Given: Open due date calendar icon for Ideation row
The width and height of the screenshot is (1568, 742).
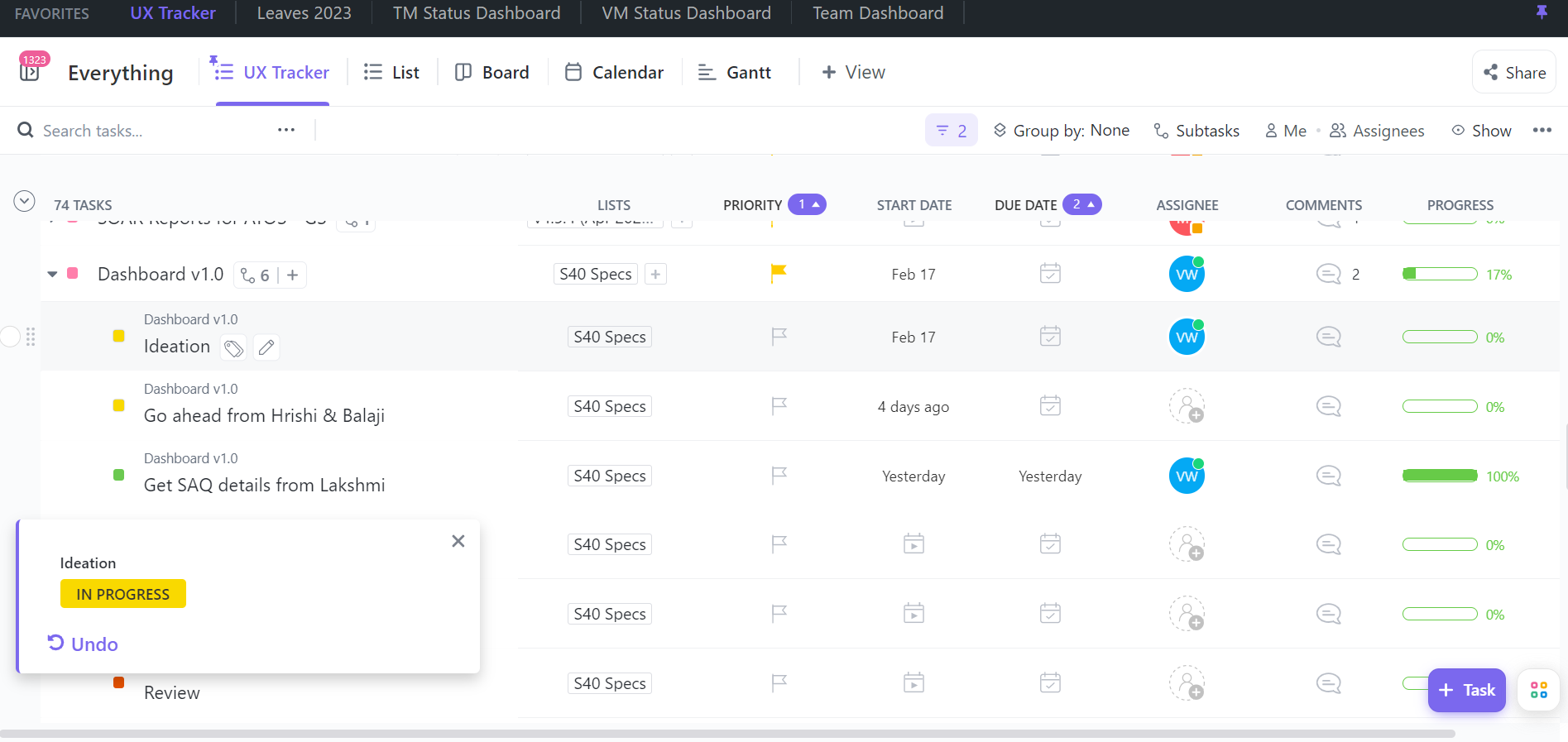Looking at the screenshot, I should click(1050, 337).
